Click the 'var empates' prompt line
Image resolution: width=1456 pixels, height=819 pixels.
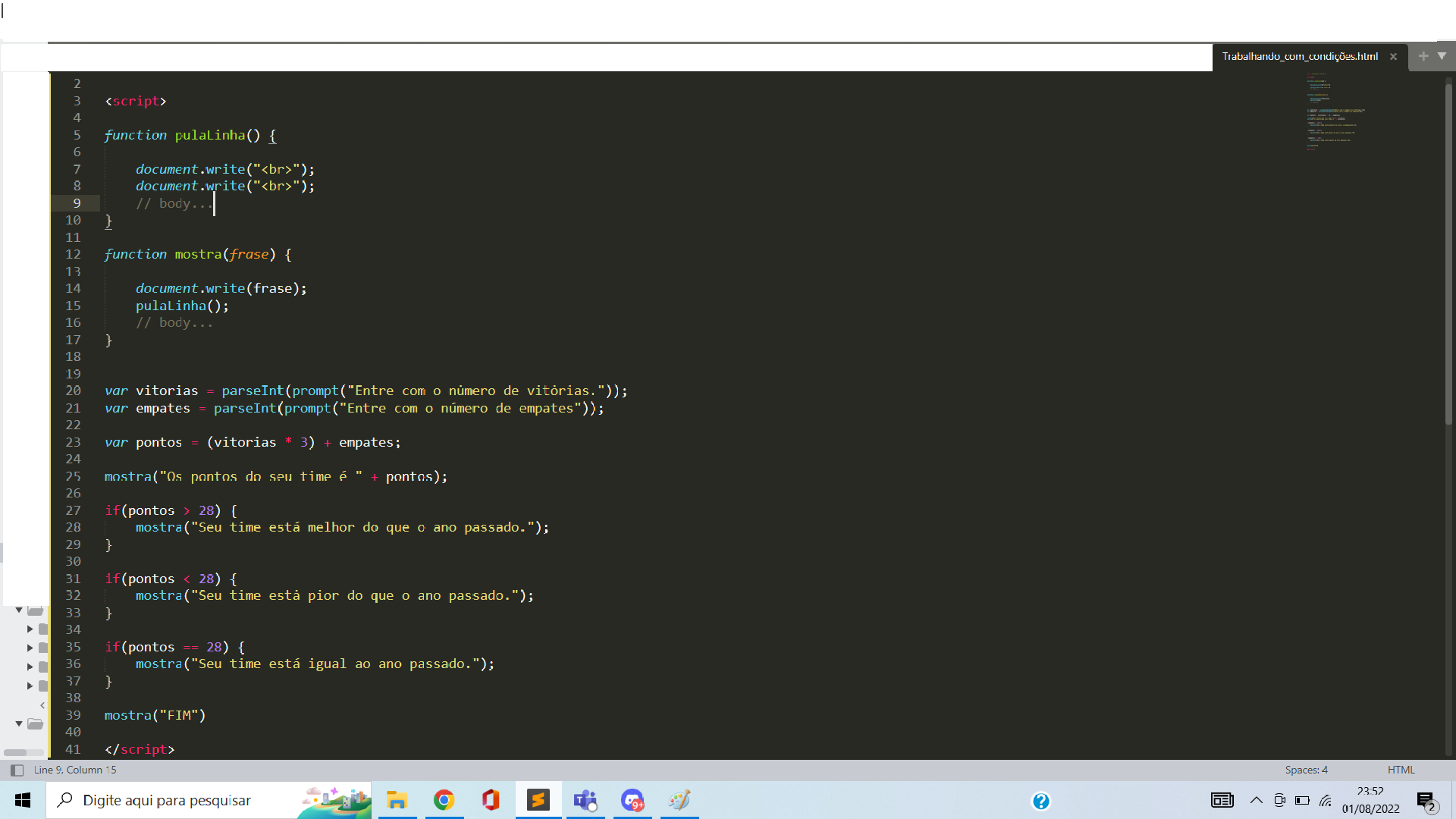click(354, 408)
